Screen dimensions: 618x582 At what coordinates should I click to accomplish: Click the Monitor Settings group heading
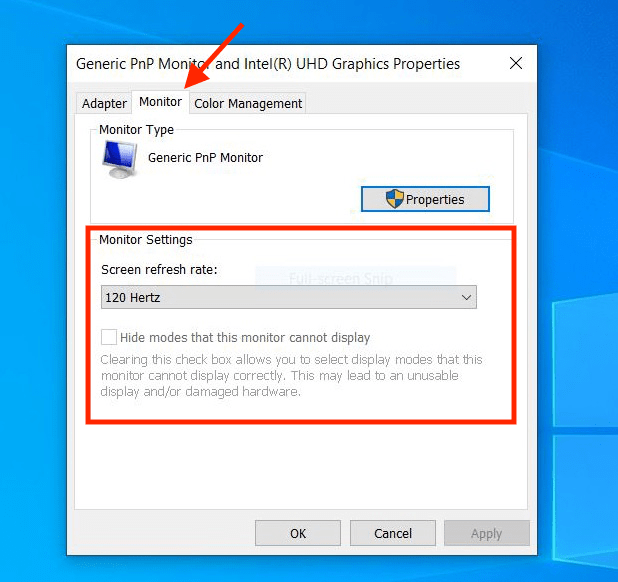coord(145,240)
